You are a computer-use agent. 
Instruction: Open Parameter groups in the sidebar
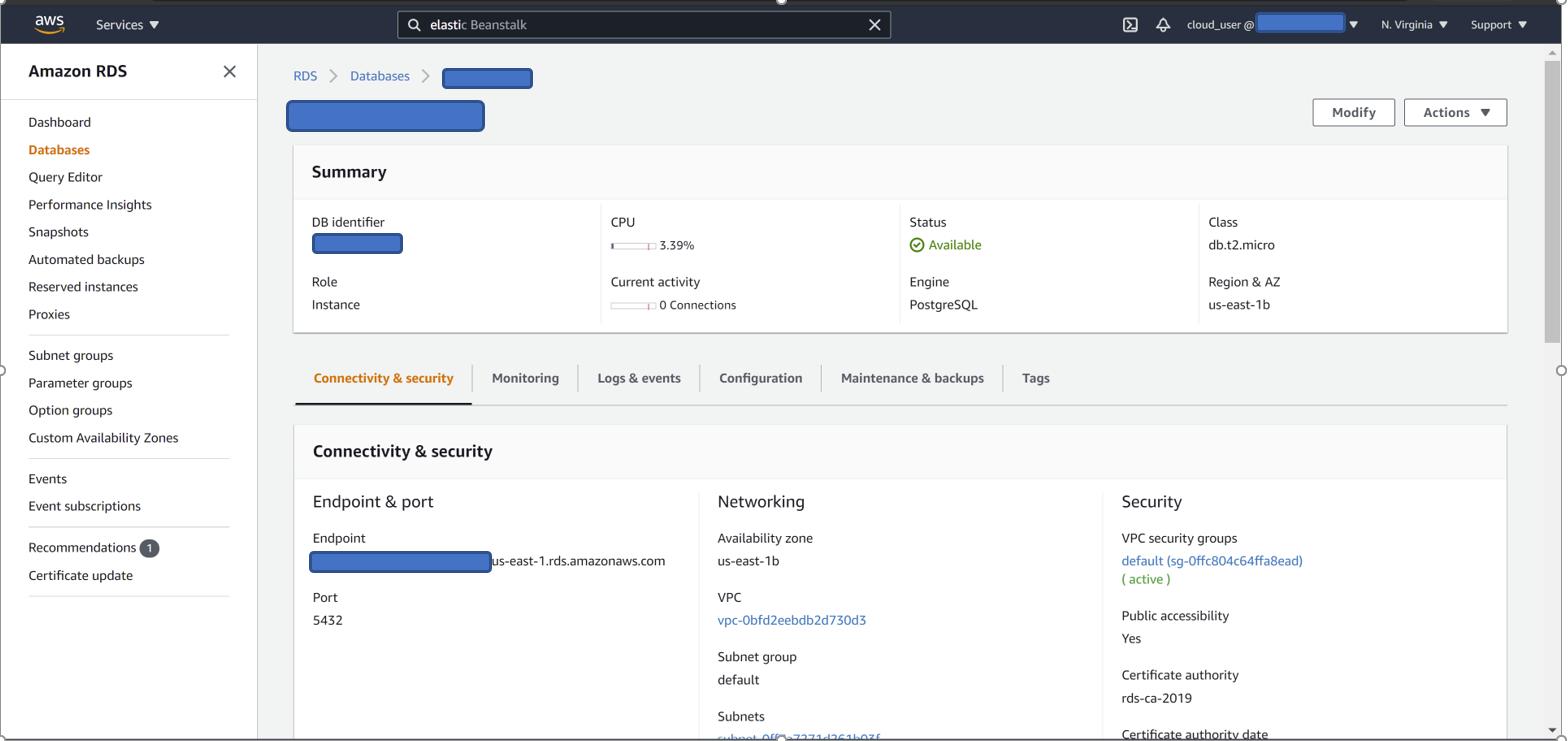[x=80, y=383]
